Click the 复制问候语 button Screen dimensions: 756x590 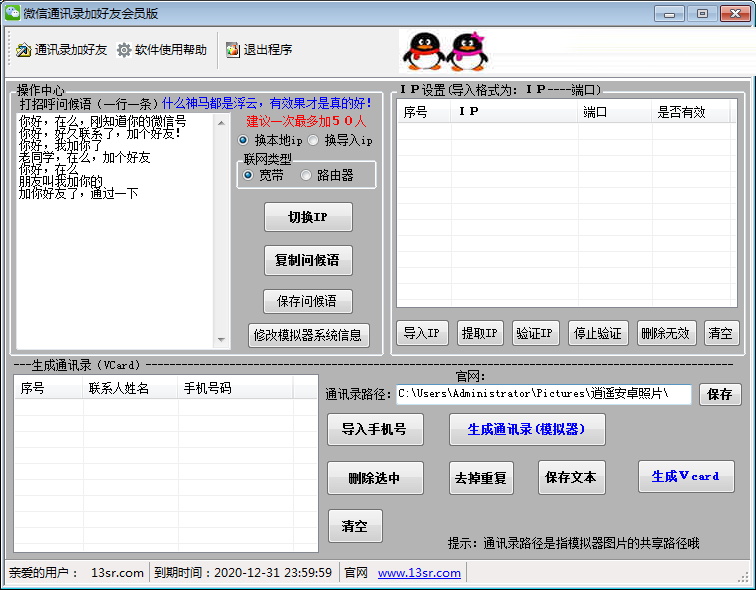click(x=308, y=260)
